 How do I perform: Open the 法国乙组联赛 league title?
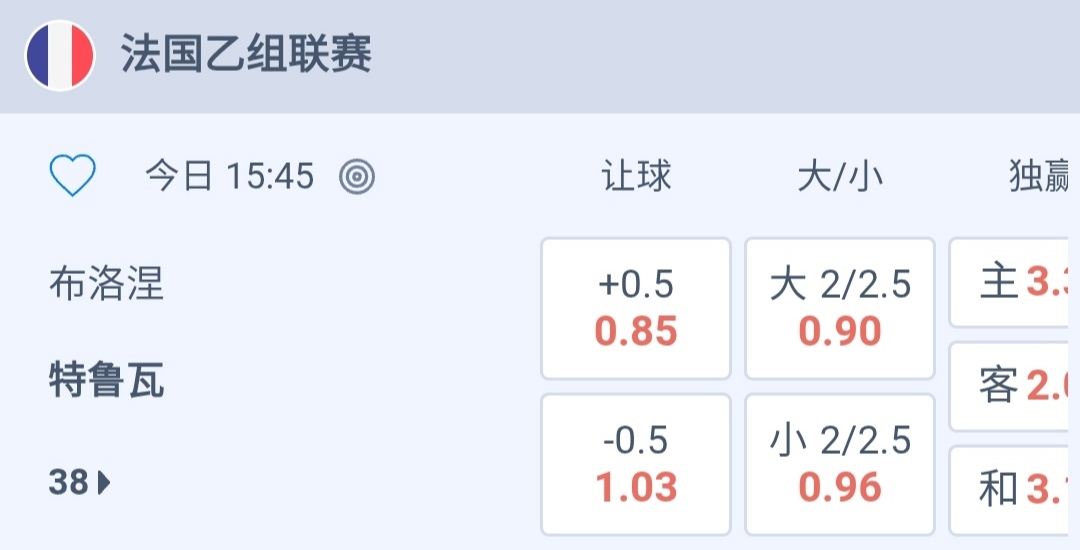246,55
